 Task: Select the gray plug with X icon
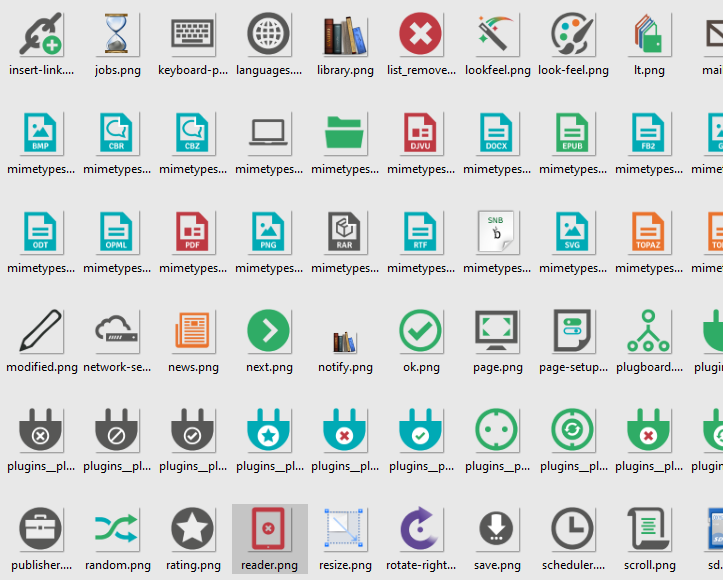tap(40, 430)
